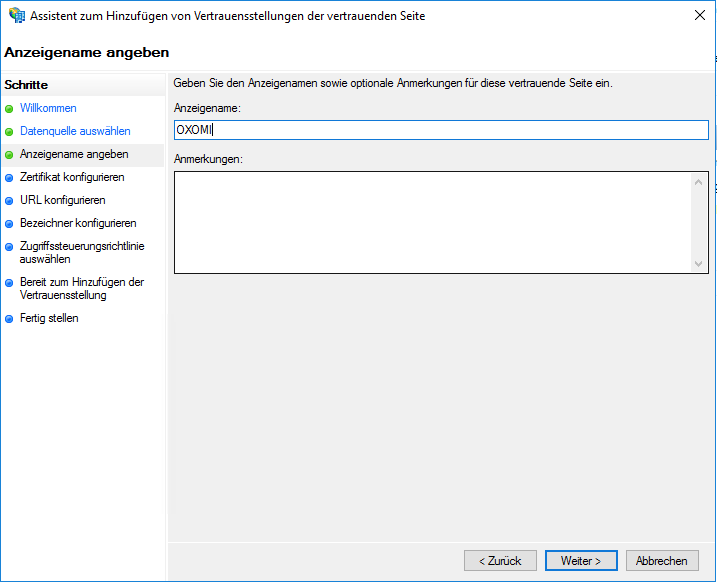This screenshot has width=717, height=582.
Task: Select the Anzeigename angeben step
Action: (74, 154)
